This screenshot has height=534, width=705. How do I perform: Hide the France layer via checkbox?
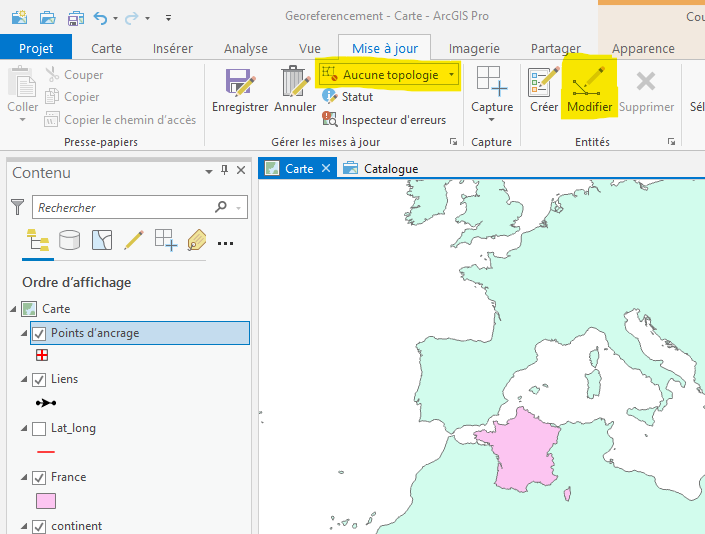pyautogui.click(x=40, y=477)
